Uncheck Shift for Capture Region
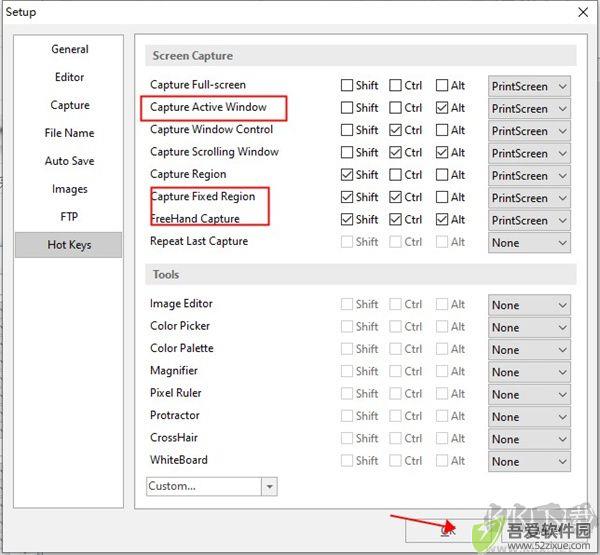 pos(347,175)
